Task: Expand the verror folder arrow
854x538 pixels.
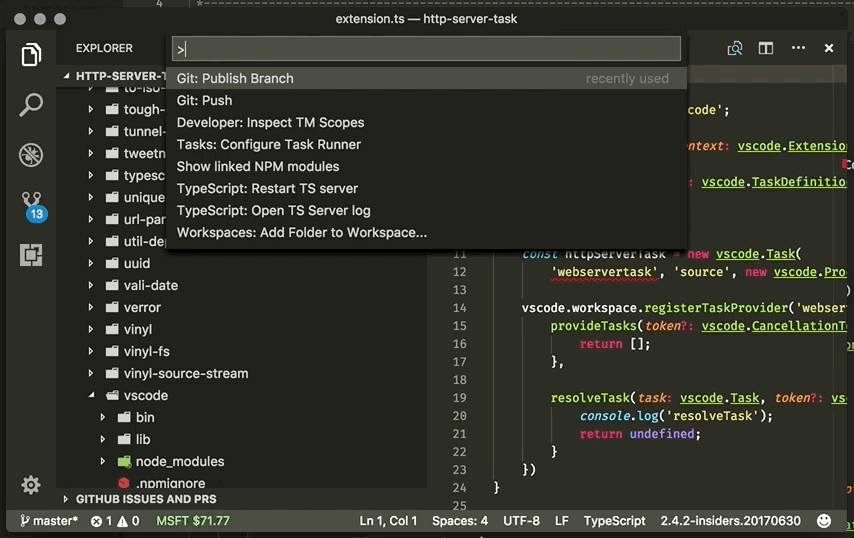Action: pos(90,307)
